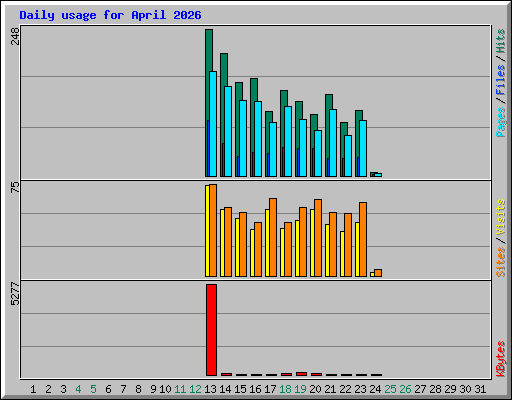Click the small red KBytes bar for day 19

pyautogui.click(x=301, y=374)
